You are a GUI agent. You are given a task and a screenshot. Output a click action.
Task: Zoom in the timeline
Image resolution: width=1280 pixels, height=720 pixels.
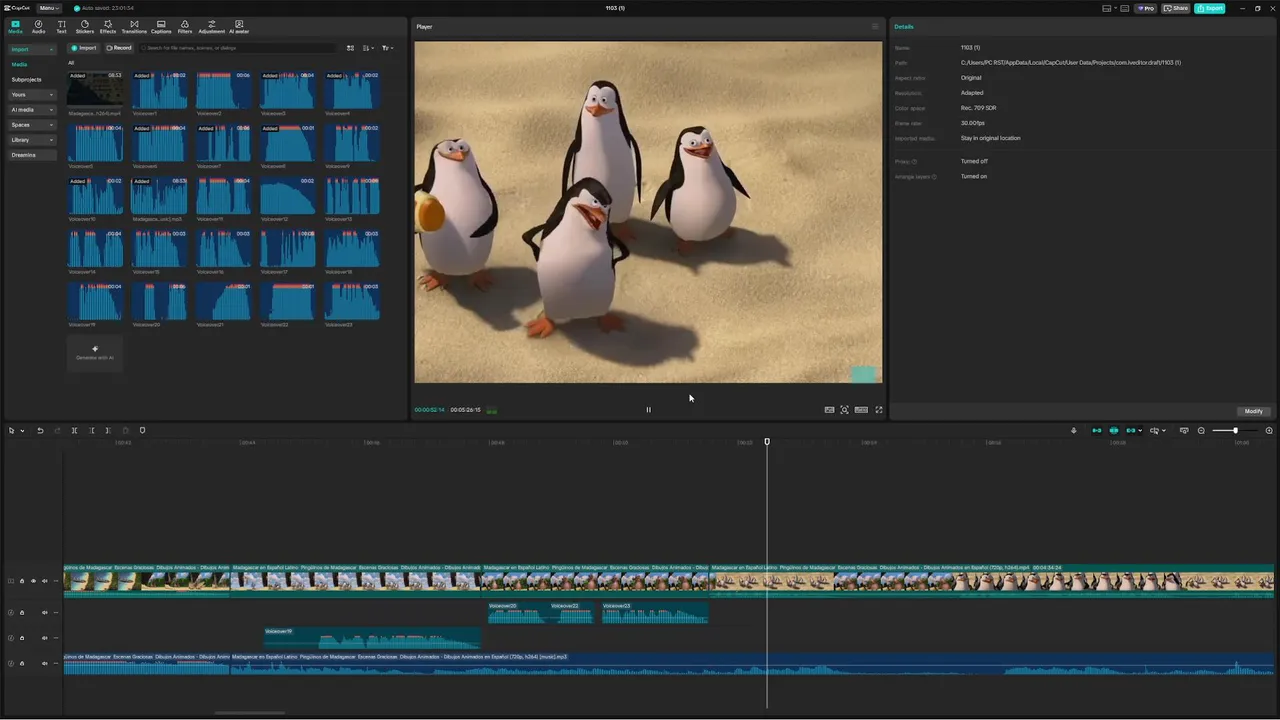(1269, 431)
